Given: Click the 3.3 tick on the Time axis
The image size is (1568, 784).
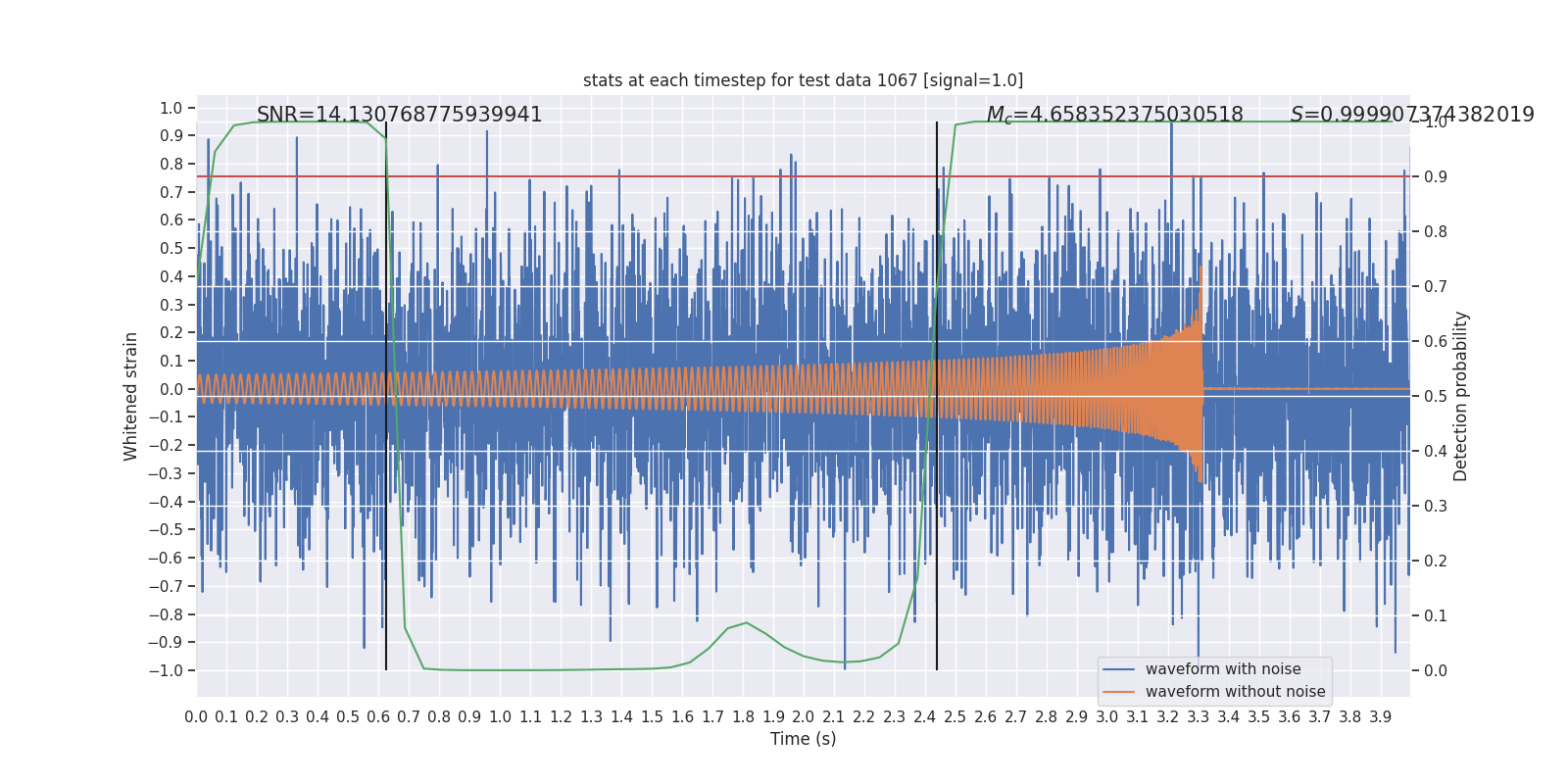Looking at the screenshot, I should pyautogui.click(x=1199, y=716).
